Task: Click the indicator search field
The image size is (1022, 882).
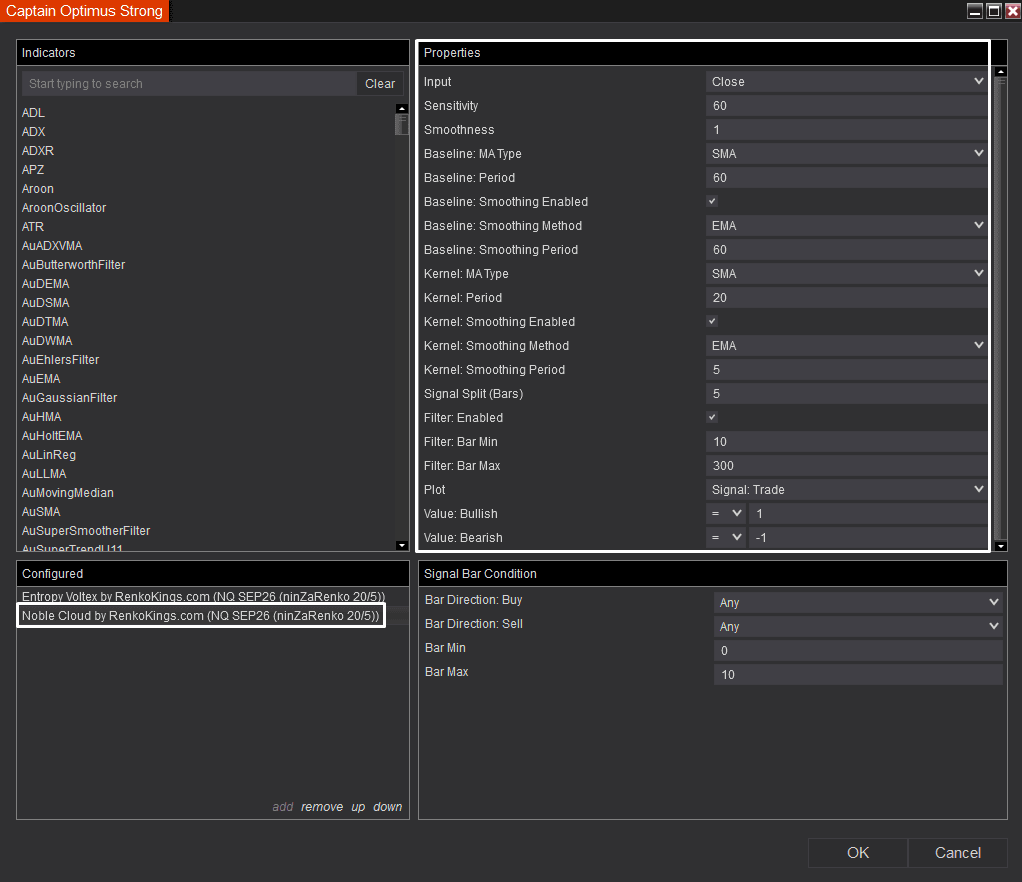Action: (x=189, y=83)
